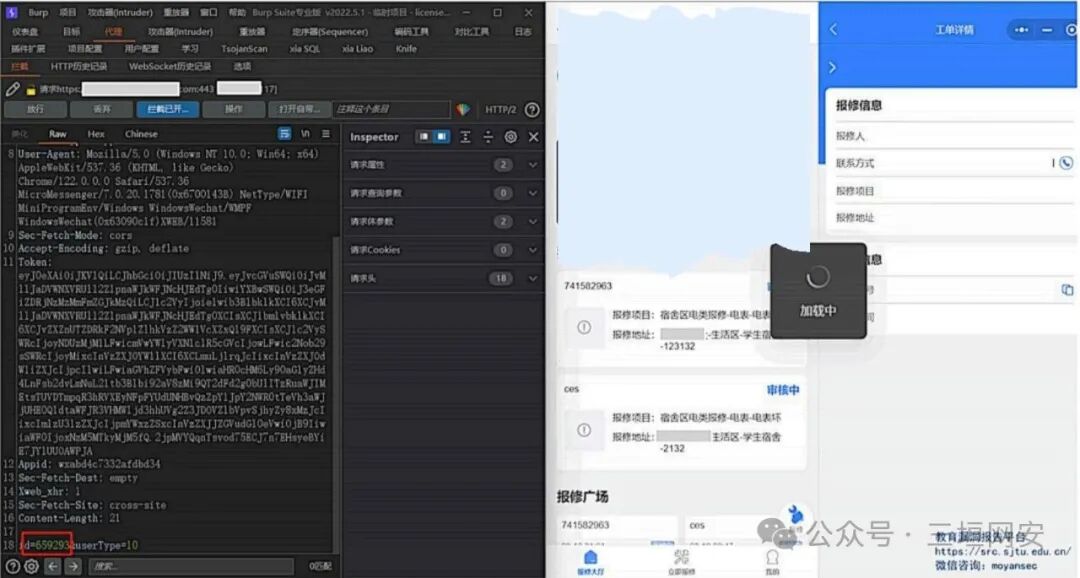Click the next match arrow

[73, 566]
